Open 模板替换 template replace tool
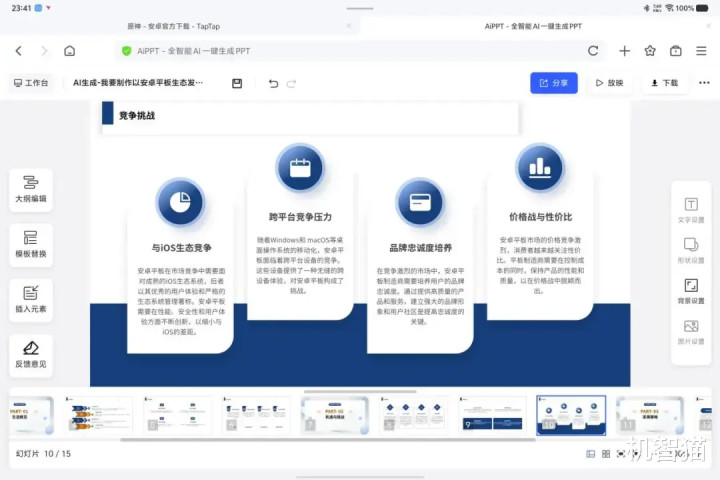The image size is (720, 480). tap(31, 245)
